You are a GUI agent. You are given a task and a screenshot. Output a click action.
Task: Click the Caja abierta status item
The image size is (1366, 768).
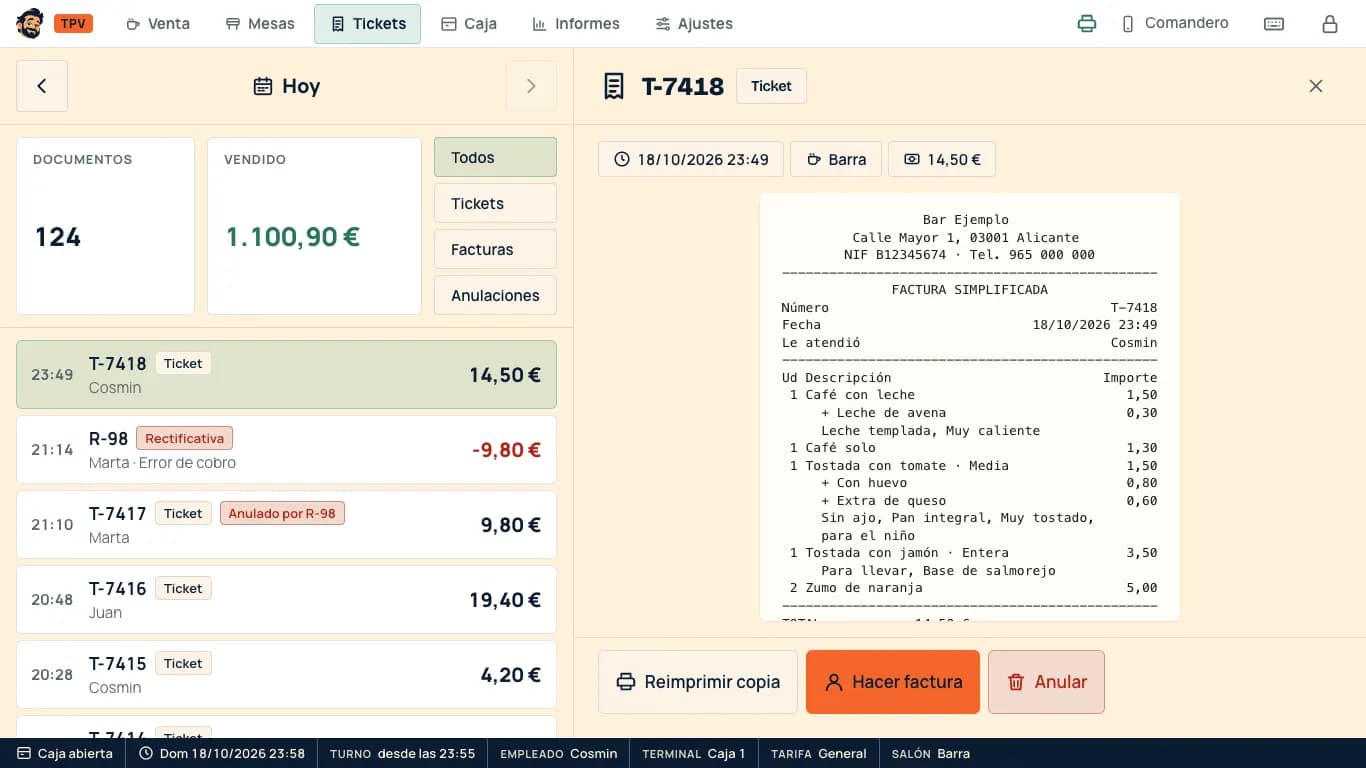(x=64, y=753)
